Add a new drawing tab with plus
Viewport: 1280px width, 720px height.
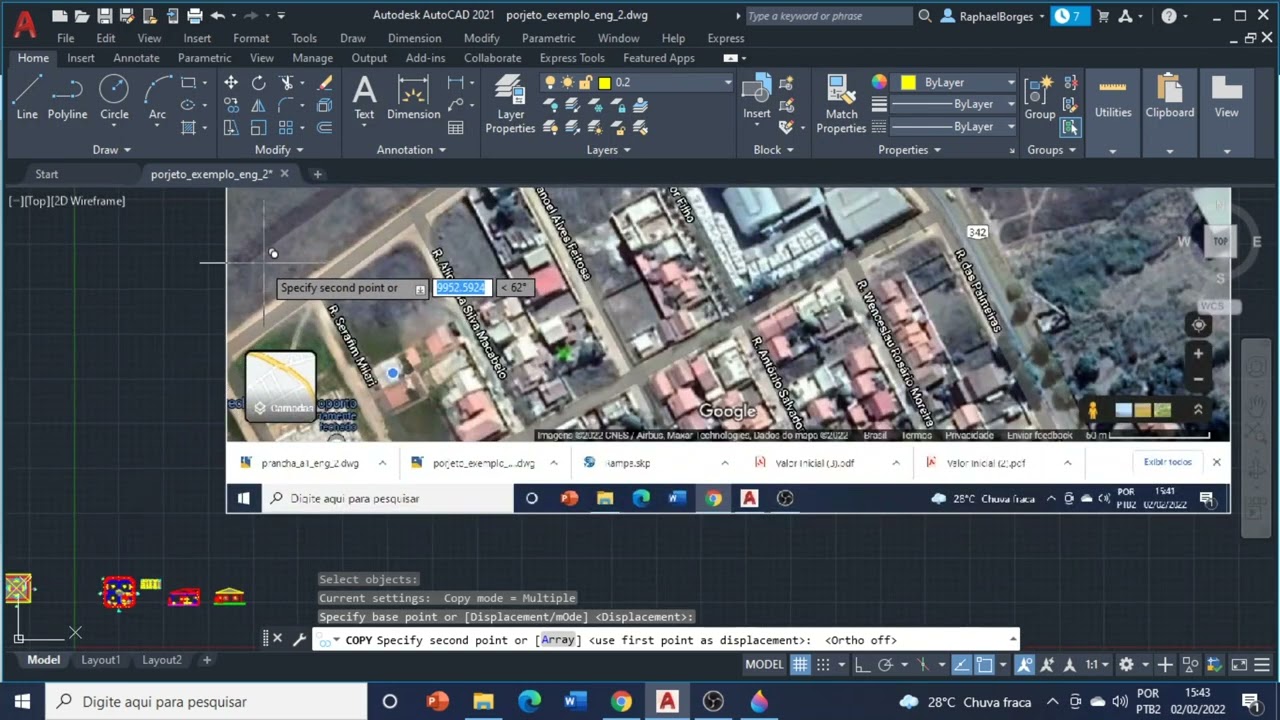point(317,174)
